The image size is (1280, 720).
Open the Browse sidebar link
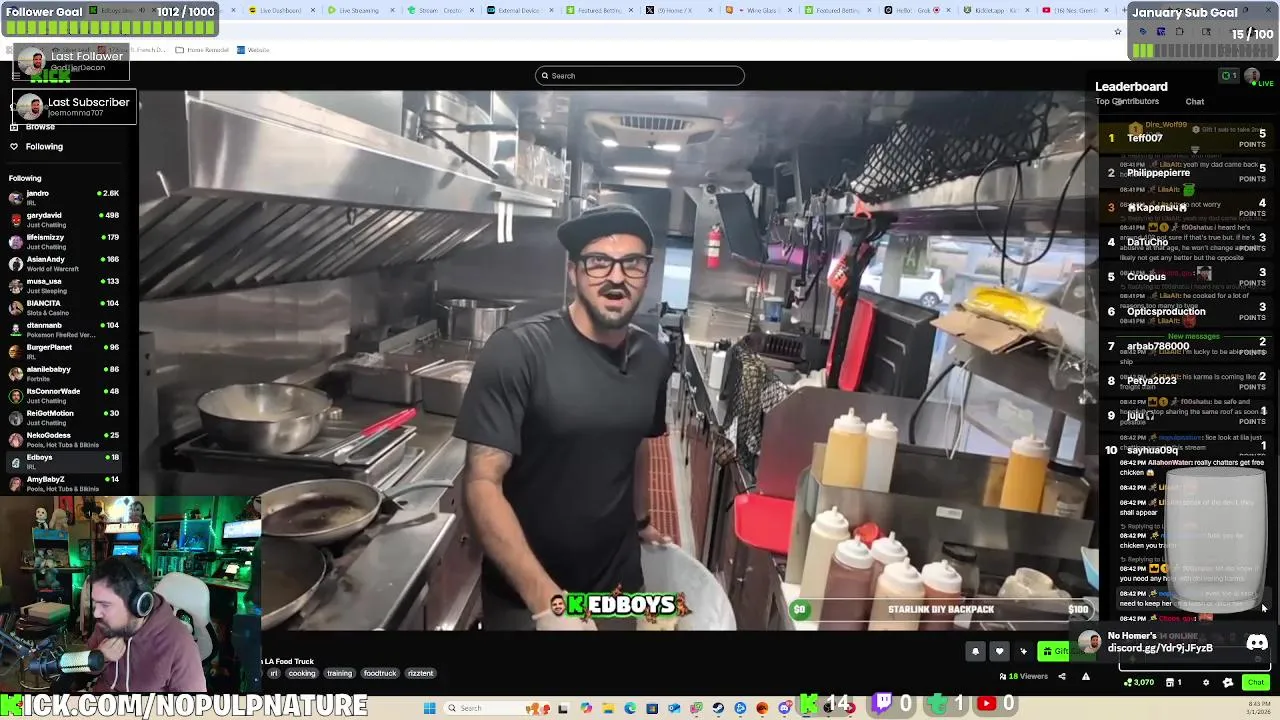tap(33, 127)
